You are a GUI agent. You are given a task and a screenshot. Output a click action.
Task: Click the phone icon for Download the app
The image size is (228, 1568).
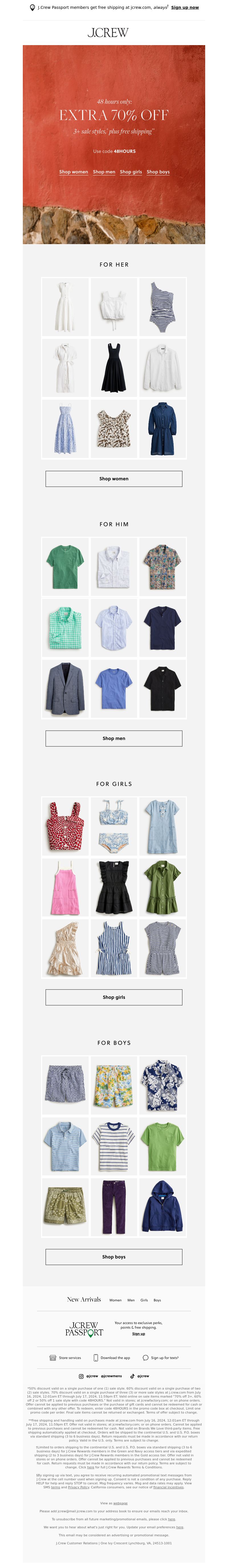pyautogui.click(x=95, y=1357)
